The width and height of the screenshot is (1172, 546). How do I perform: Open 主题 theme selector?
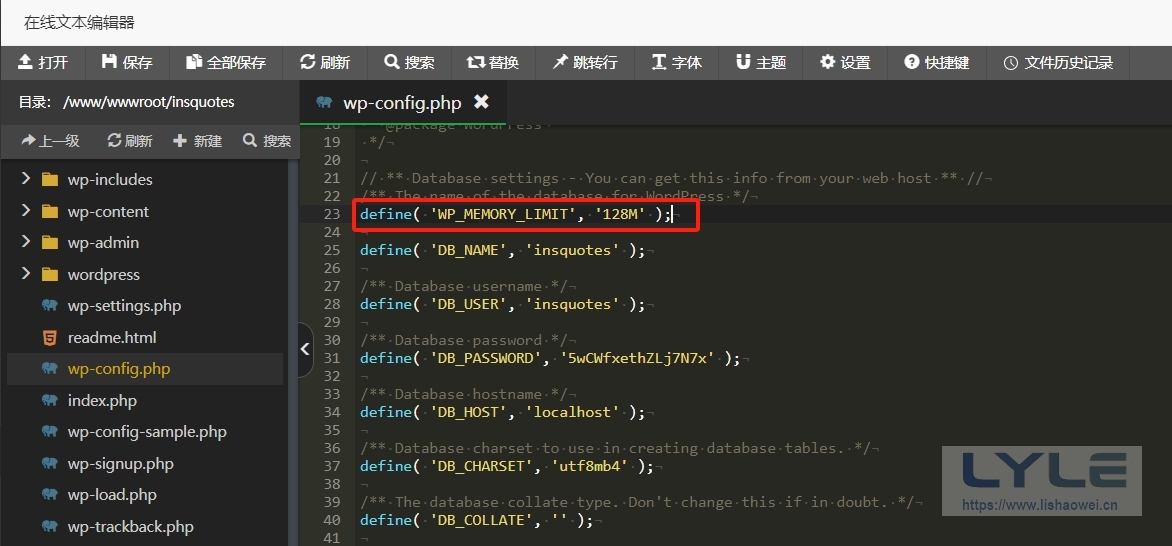click(x=761, y=62)
